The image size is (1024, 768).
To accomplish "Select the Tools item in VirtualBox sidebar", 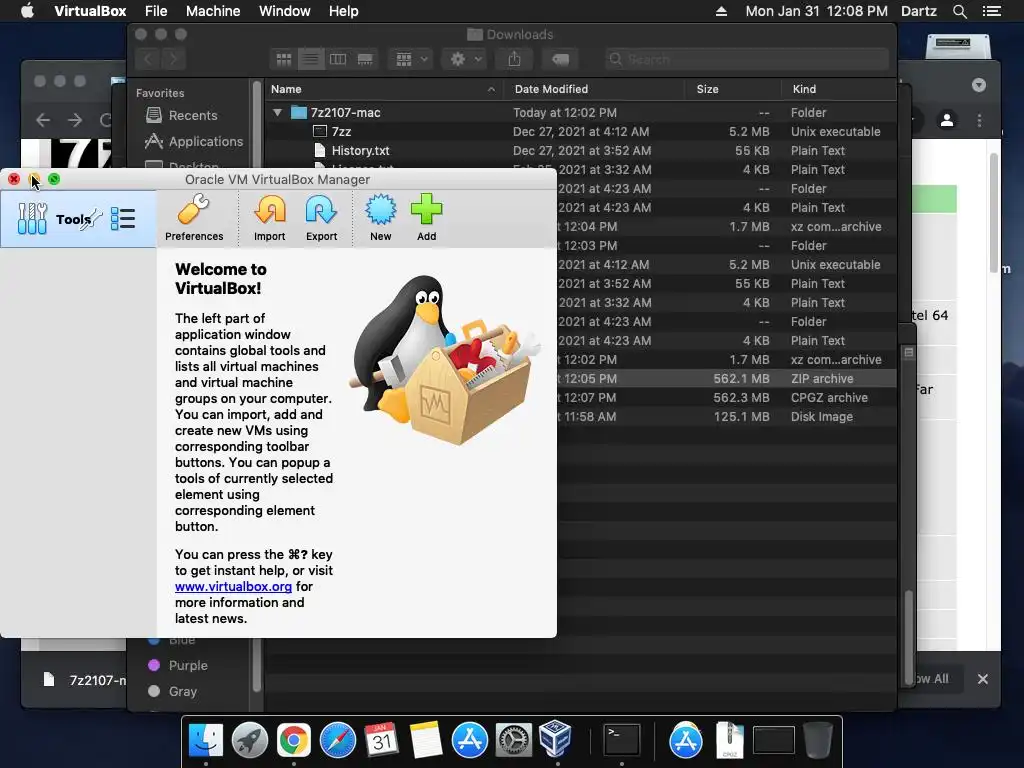I will pos(78,219).
